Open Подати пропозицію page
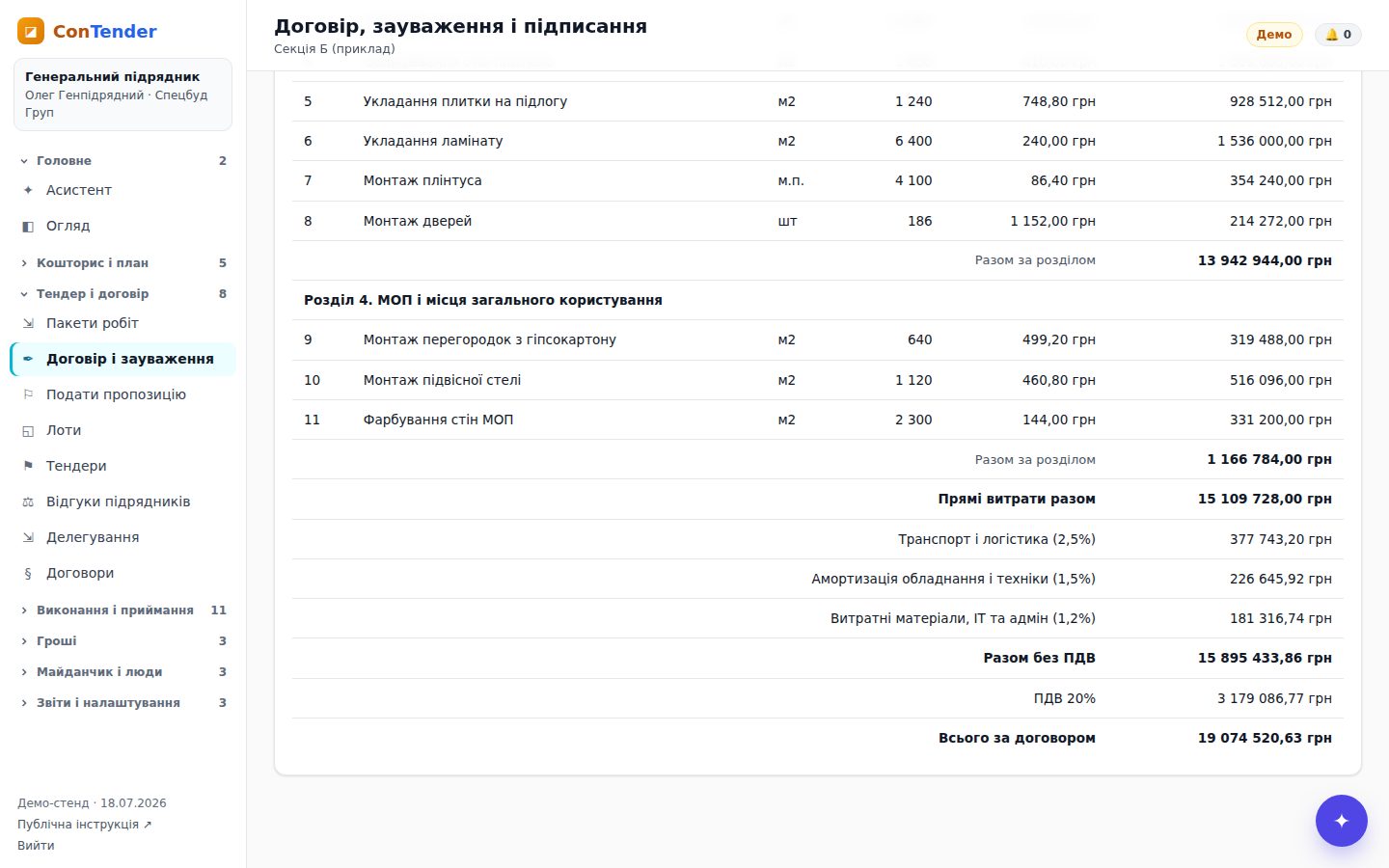The image size is (1389, 868). [123, 394]
